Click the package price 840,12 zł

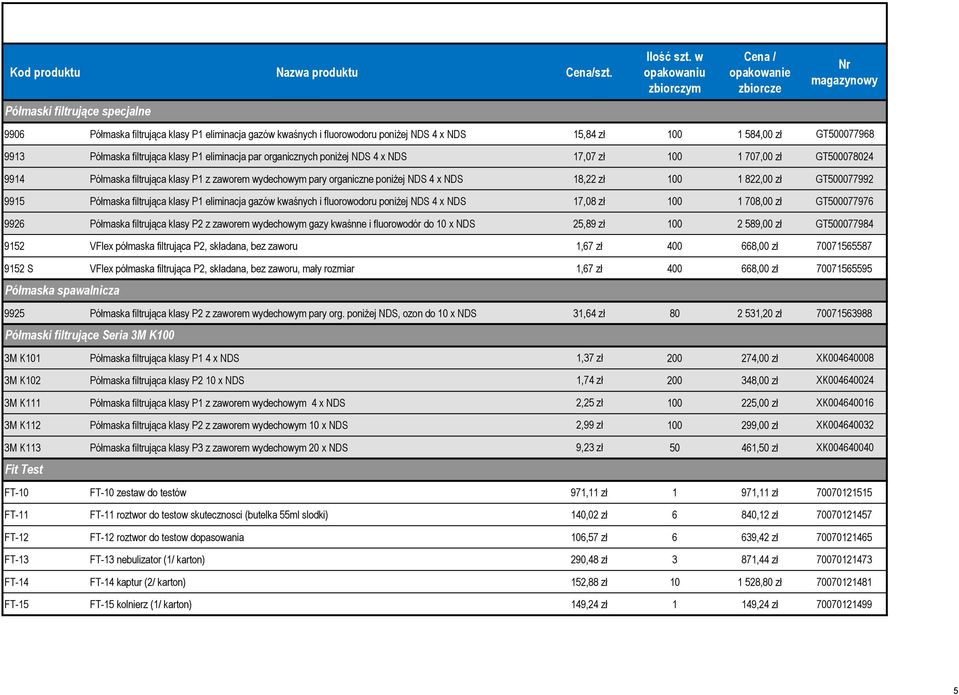760,515
